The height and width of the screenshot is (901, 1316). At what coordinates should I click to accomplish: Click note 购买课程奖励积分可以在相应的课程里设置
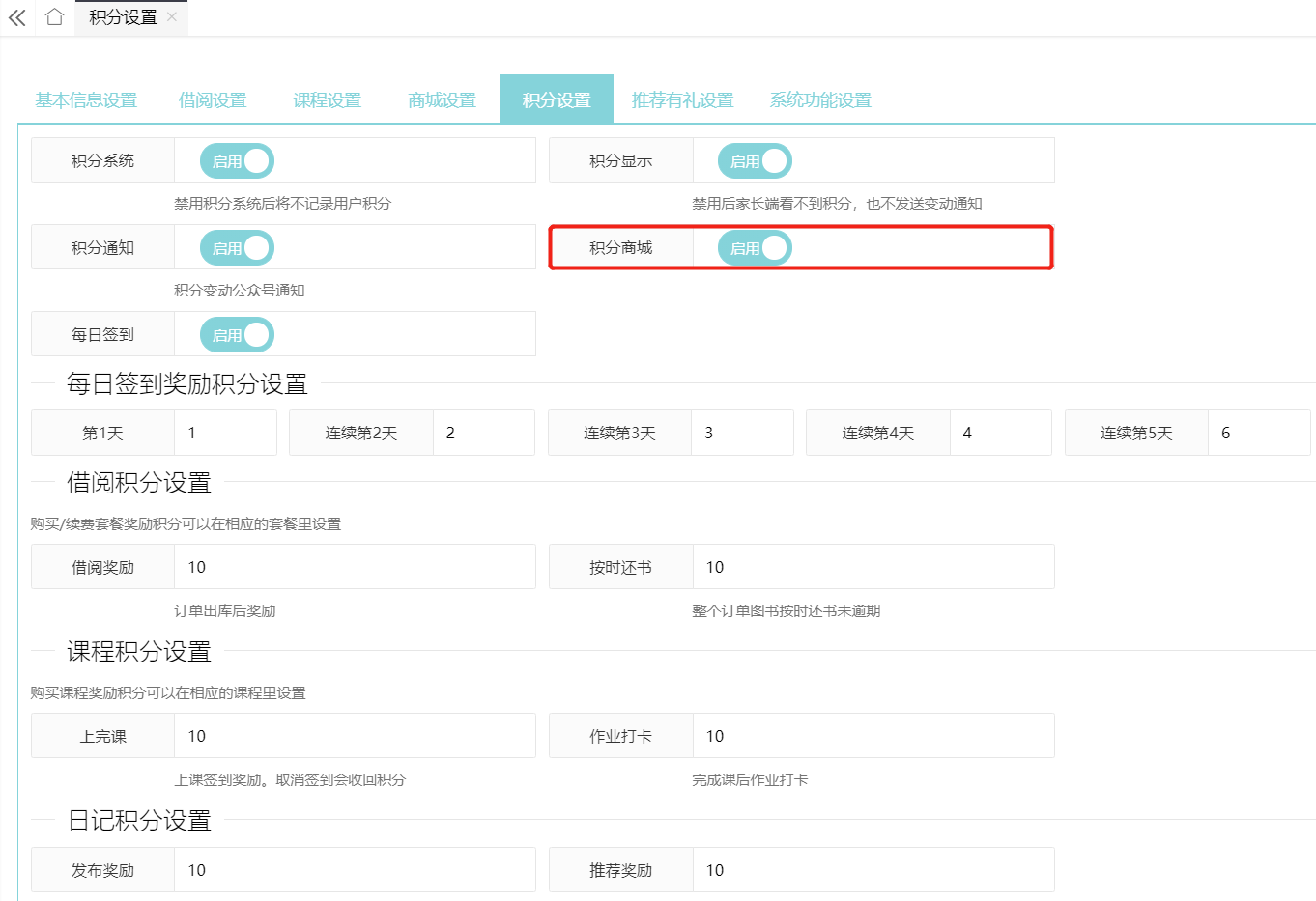pos(168,693)
